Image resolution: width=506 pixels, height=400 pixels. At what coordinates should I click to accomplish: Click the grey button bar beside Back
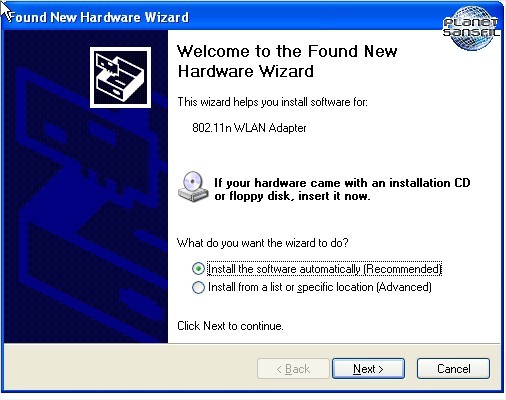[130, 367]
